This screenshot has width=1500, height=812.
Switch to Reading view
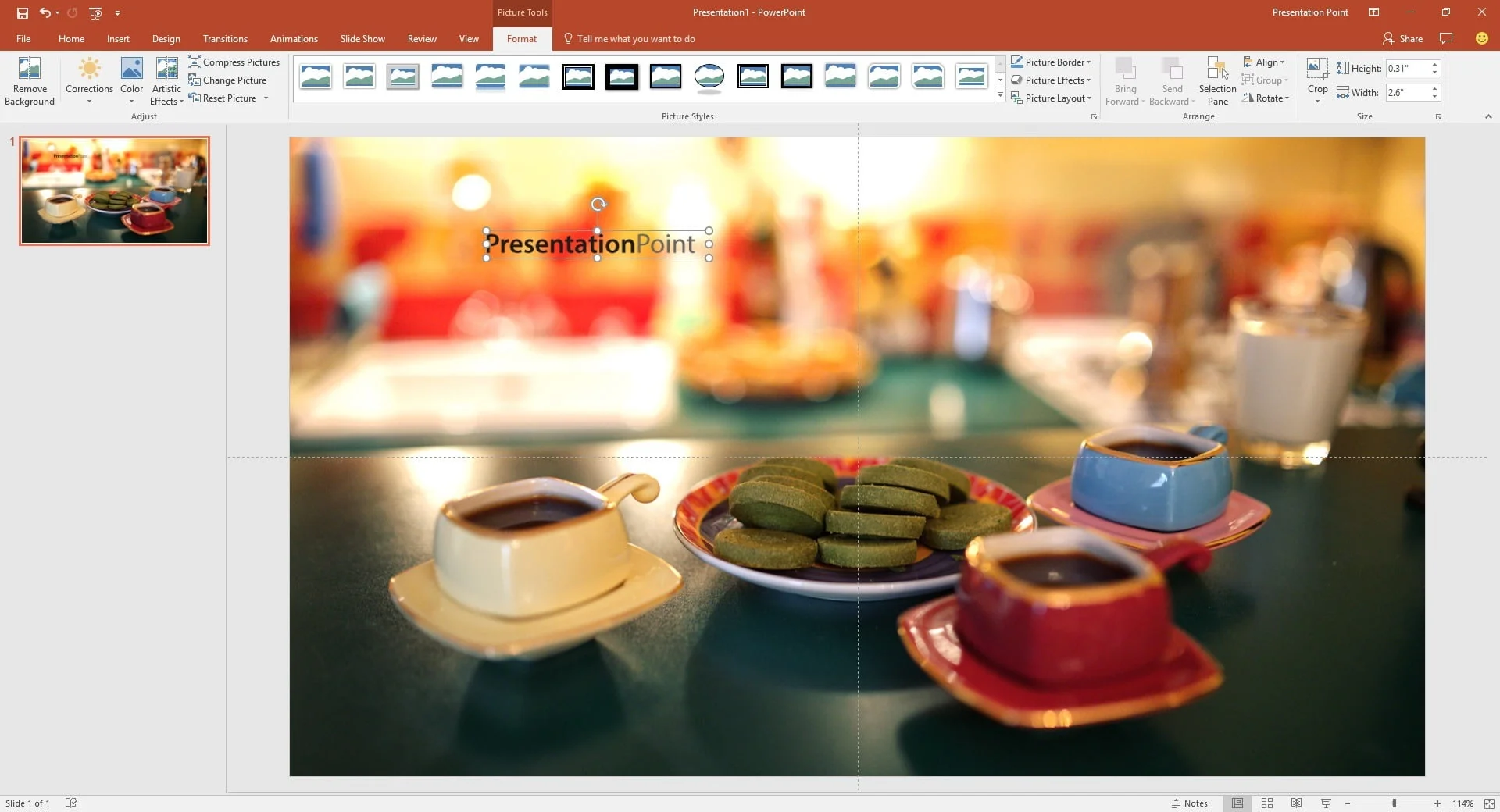(1297, 803)
